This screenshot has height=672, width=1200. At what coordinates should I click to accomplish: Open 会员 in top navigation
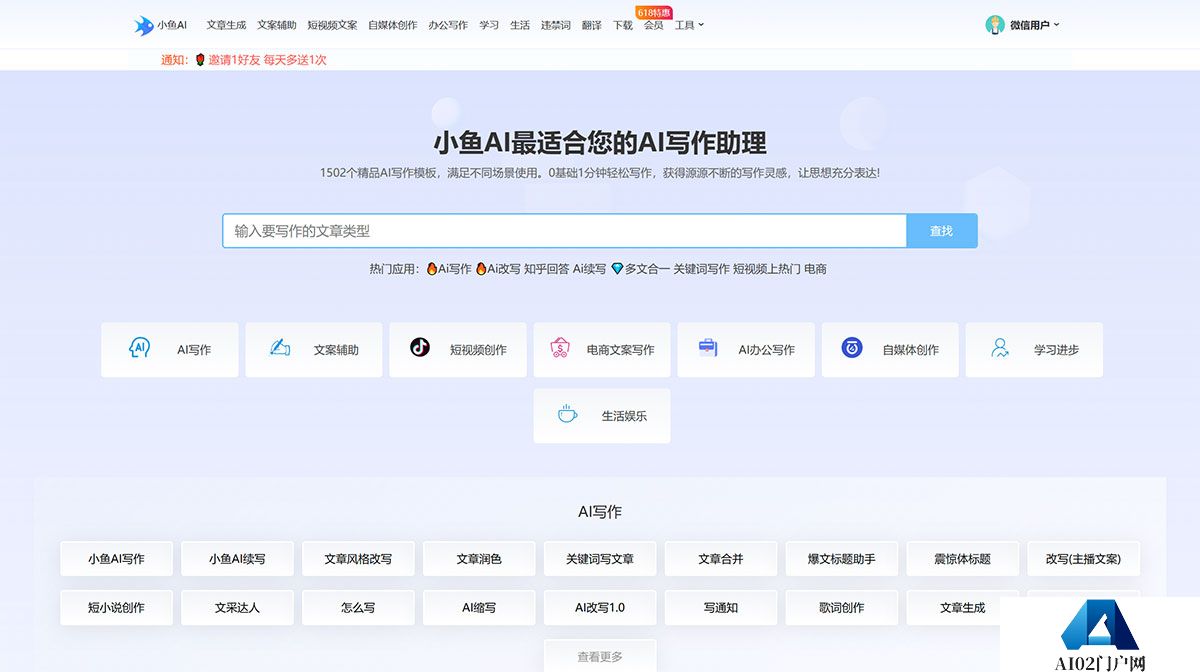(653, 25)
